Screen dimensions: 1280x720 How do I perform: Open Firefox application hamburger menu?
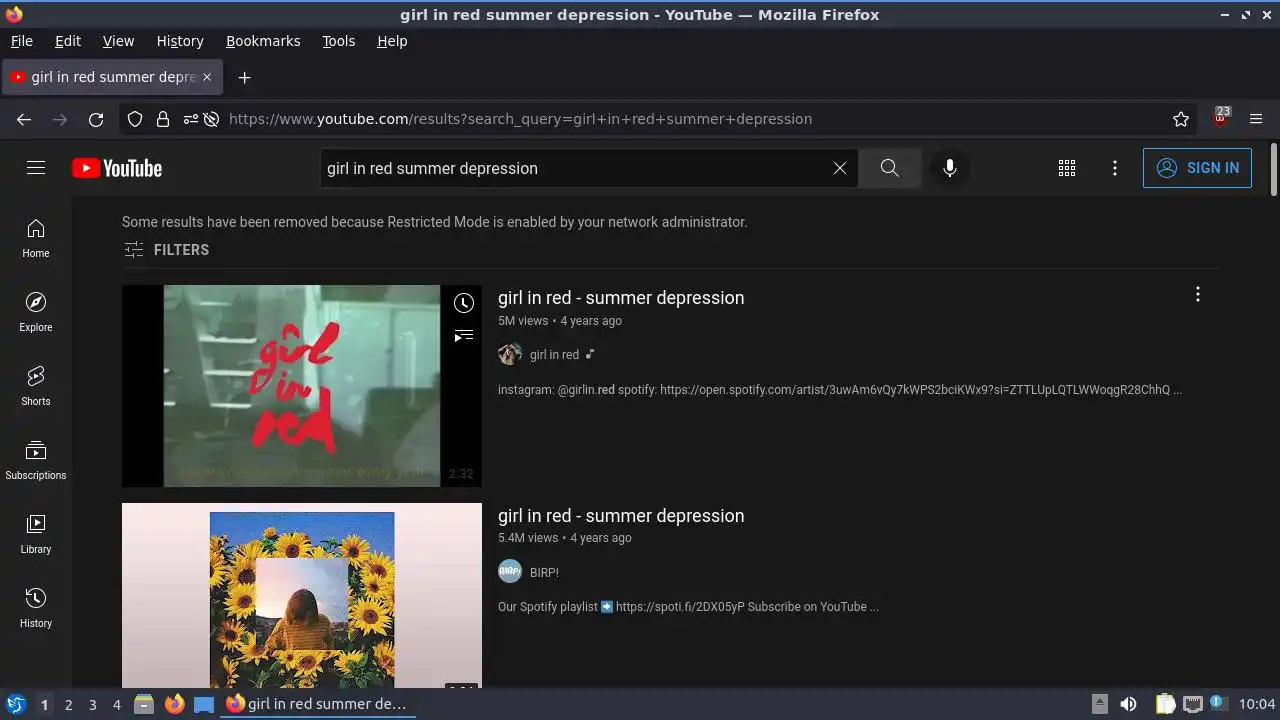pyautogui.click(x=1257, y=119)
